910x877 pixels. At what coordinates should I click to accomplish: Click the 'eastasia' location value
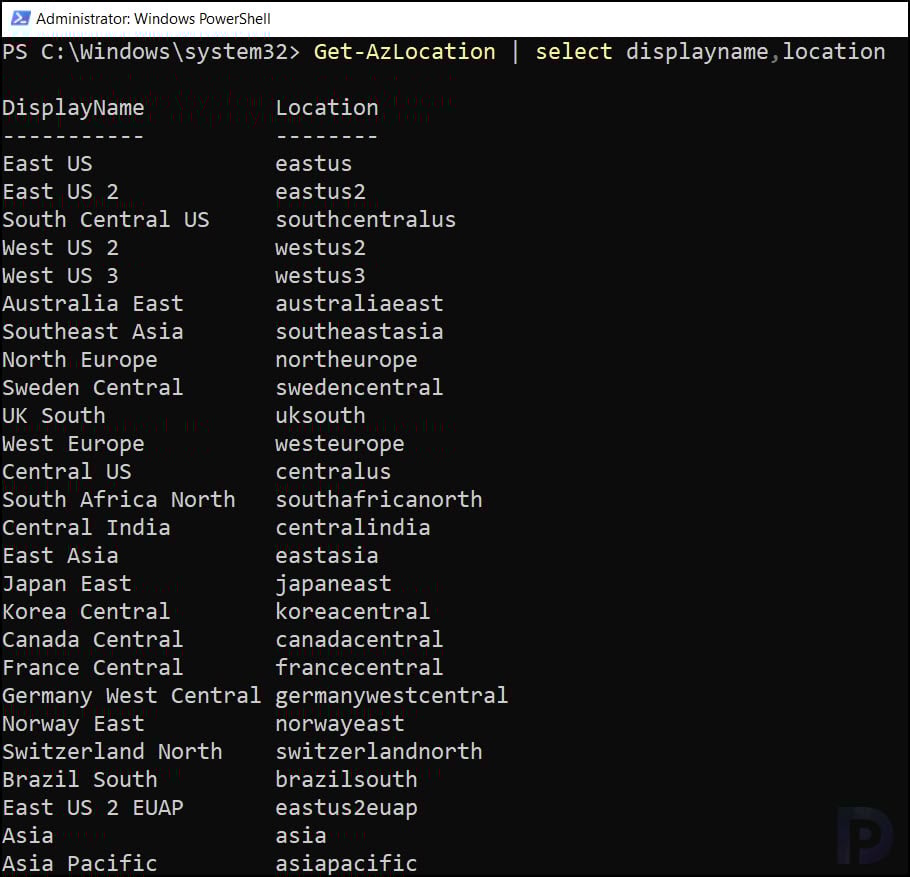[x=327, y=556]
